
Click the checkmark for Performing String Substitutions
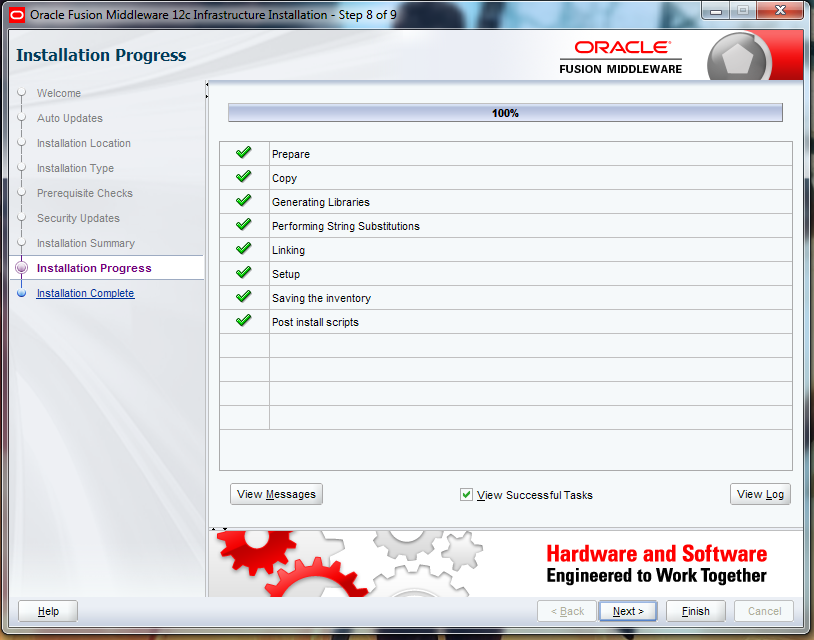tap(243, 224)
